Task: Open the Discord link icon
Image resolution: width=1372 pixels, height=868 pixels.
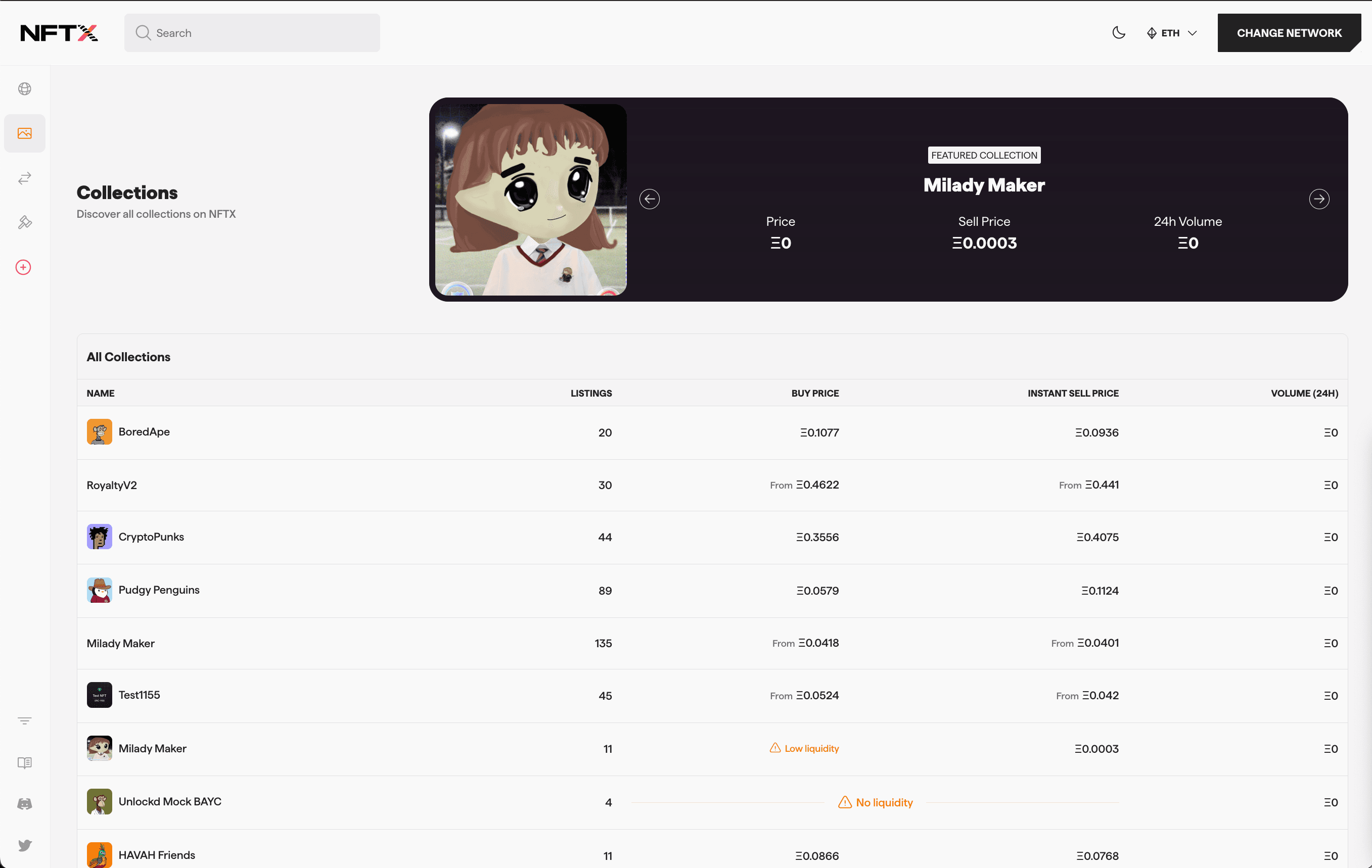Action: [24, 804]
